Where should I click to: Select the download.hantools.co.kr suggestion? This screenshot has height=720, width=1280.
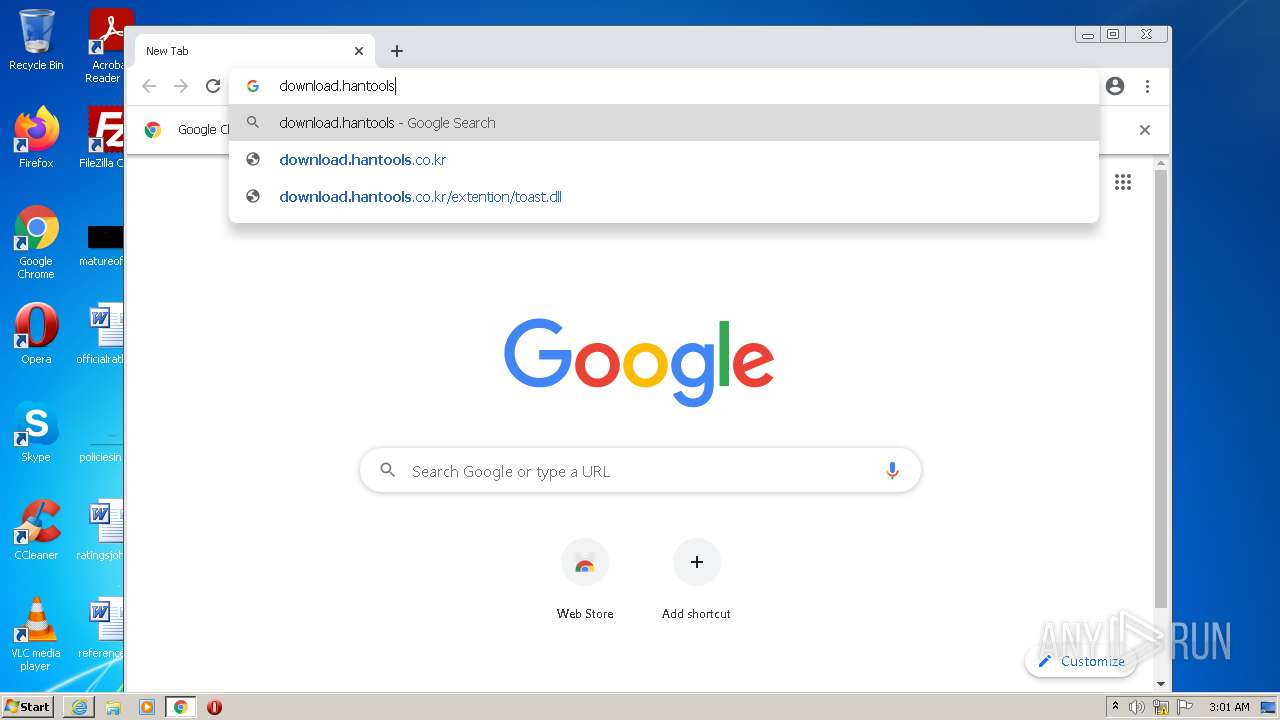pyautogui.click(x=664, y=160)
